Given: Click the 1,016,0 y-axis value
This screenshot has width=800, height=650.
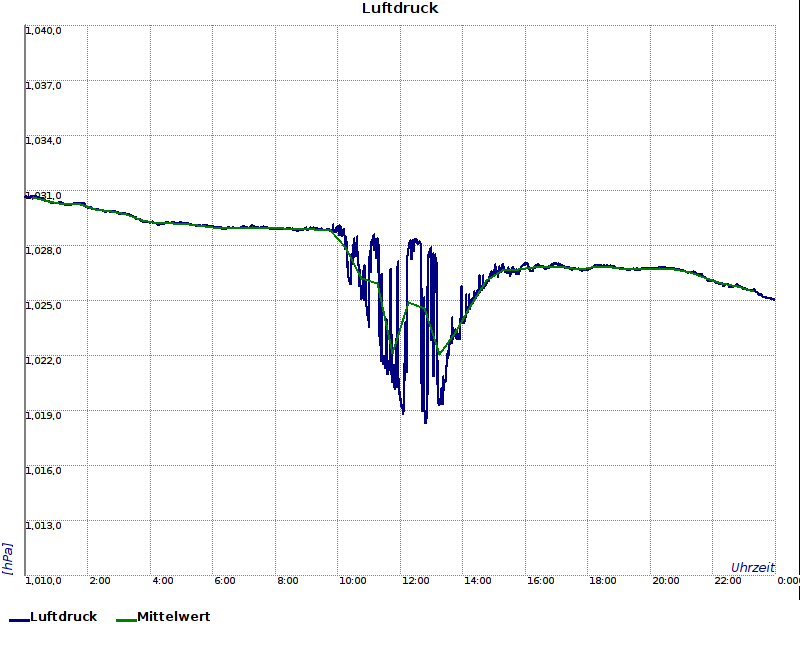Looking at the screenshot, I should coord(43,470).
